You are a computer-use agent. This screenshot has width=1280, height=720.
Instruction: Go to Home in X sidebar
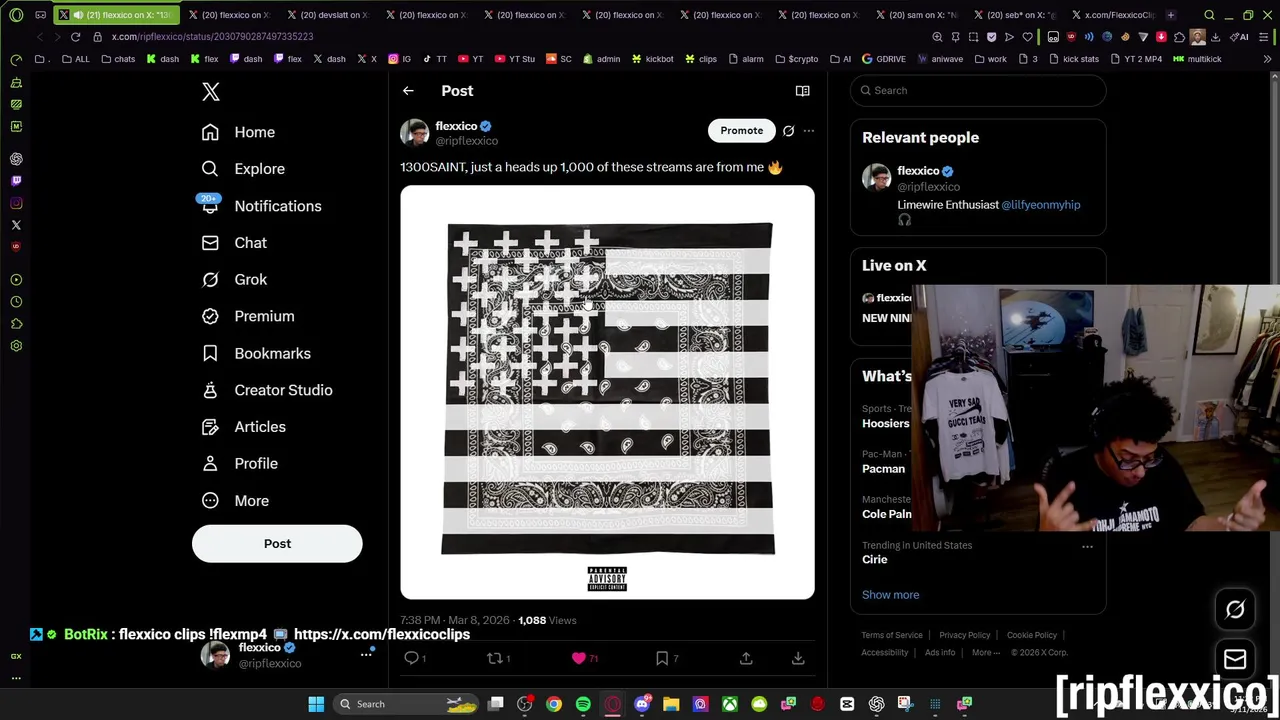point(238,132)
